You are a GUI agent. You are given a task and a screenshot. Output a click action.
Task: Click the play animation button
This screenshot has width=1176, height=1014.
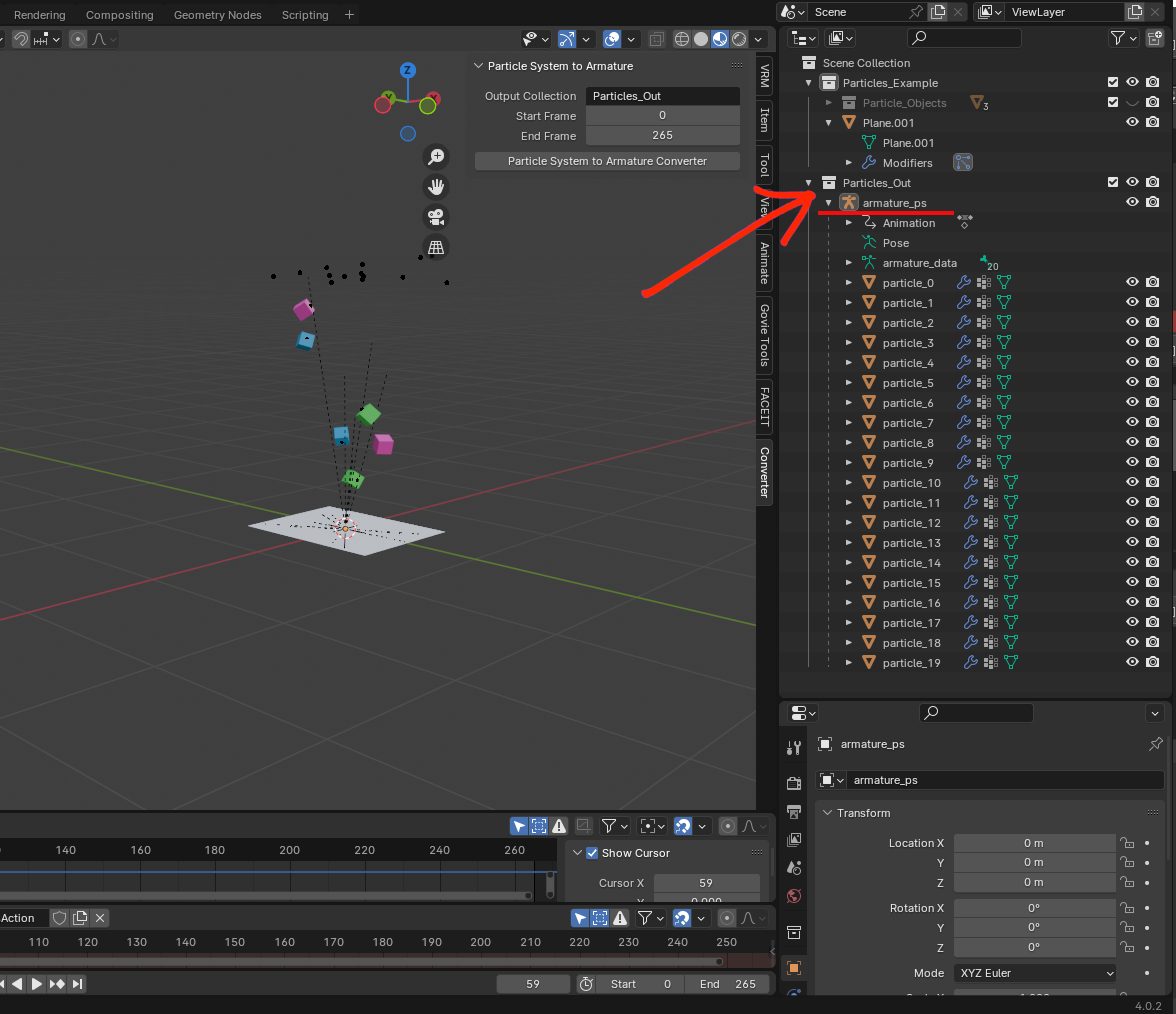click(x=37, y=984)
